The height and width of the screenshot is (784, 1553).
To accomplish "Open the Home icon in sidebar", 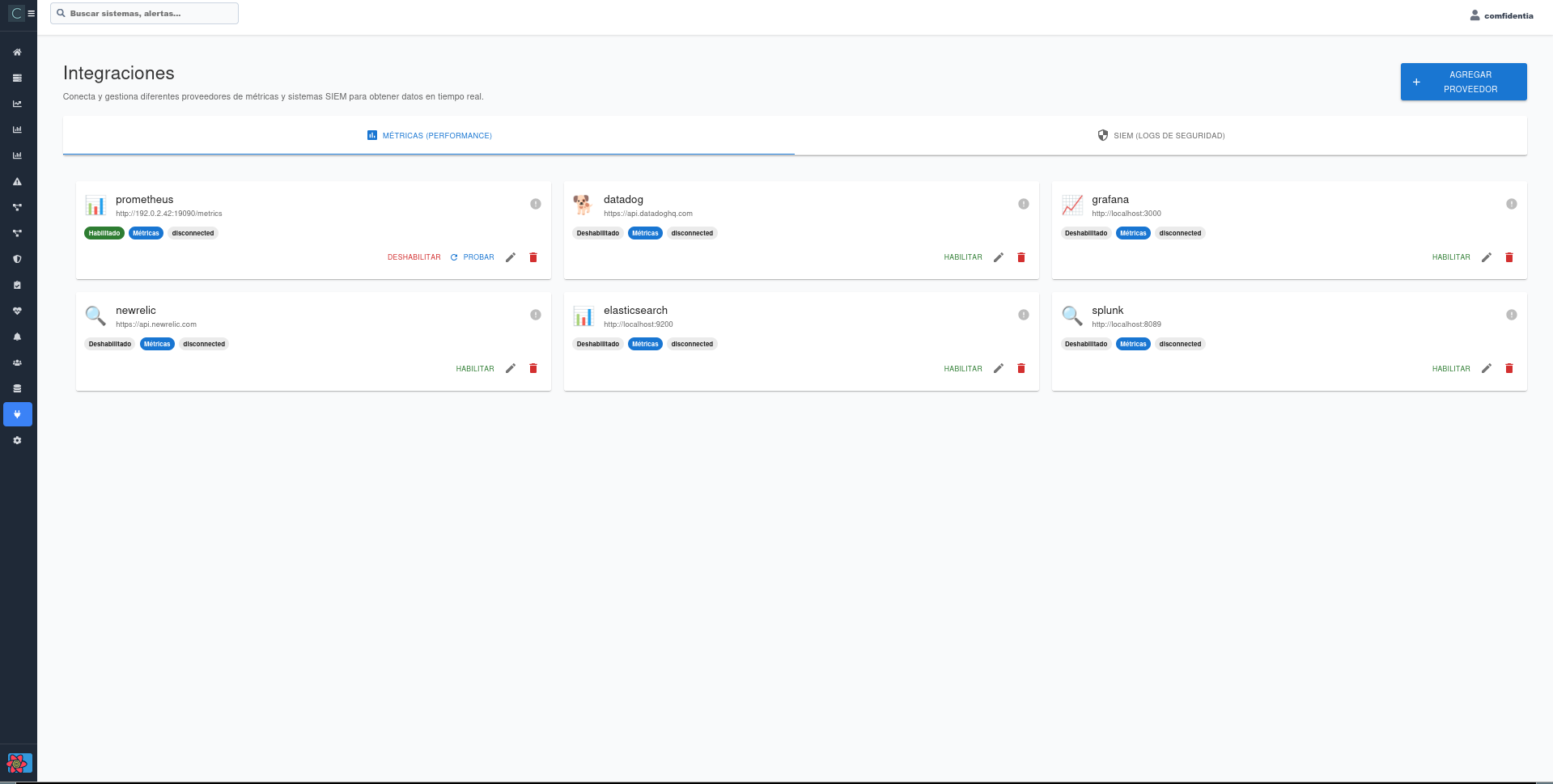I will (17, 52).
